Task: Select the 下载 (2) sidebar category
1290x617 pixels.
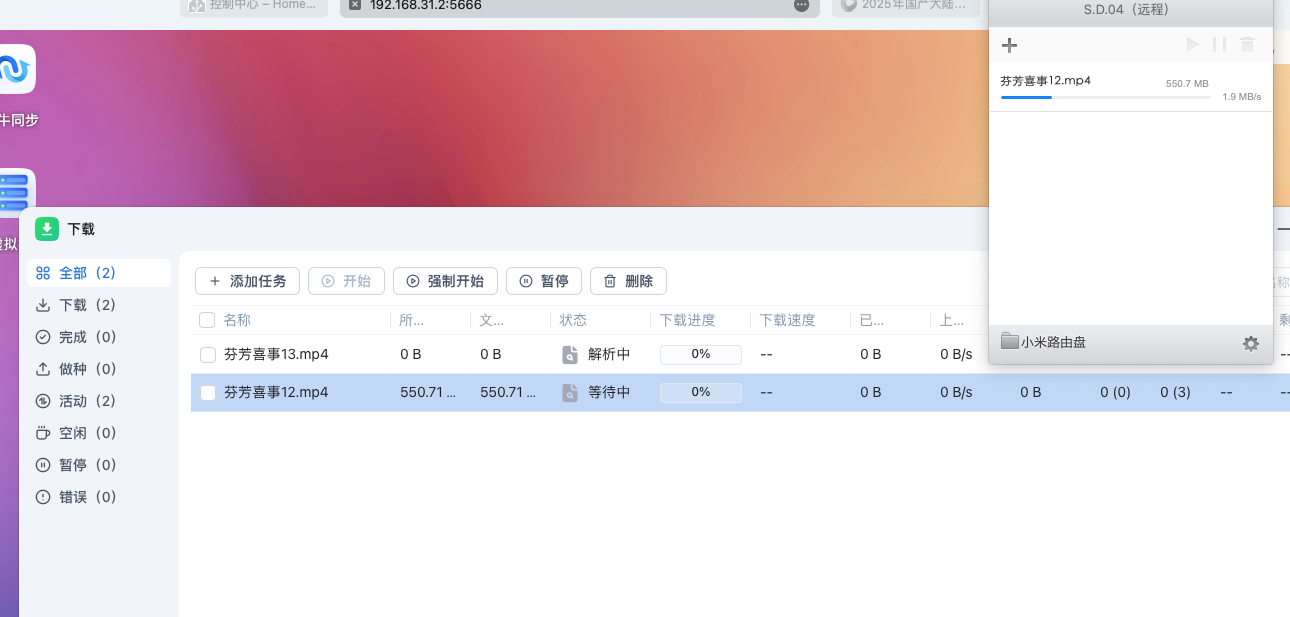Action: coord(99,305)
